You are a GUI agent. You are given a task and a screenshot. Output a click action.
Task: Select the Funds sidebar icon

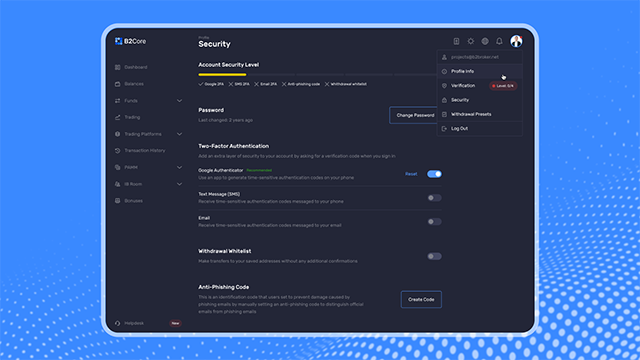click(x=118, y=100)
